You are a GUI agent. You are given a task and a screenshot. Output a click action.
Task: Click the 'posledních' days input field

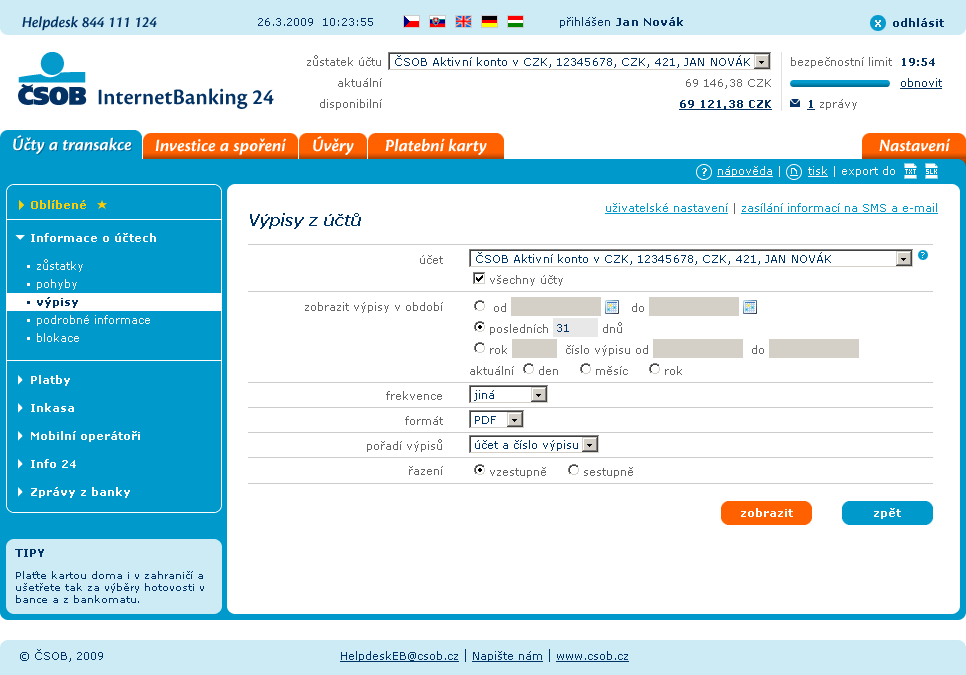click(x=575, y=328)
